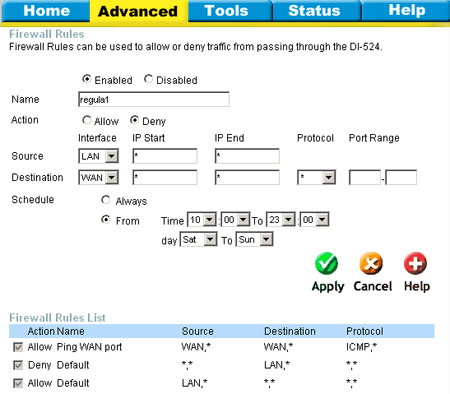
Task: Set schedule to Always
Action: (106, 200)
